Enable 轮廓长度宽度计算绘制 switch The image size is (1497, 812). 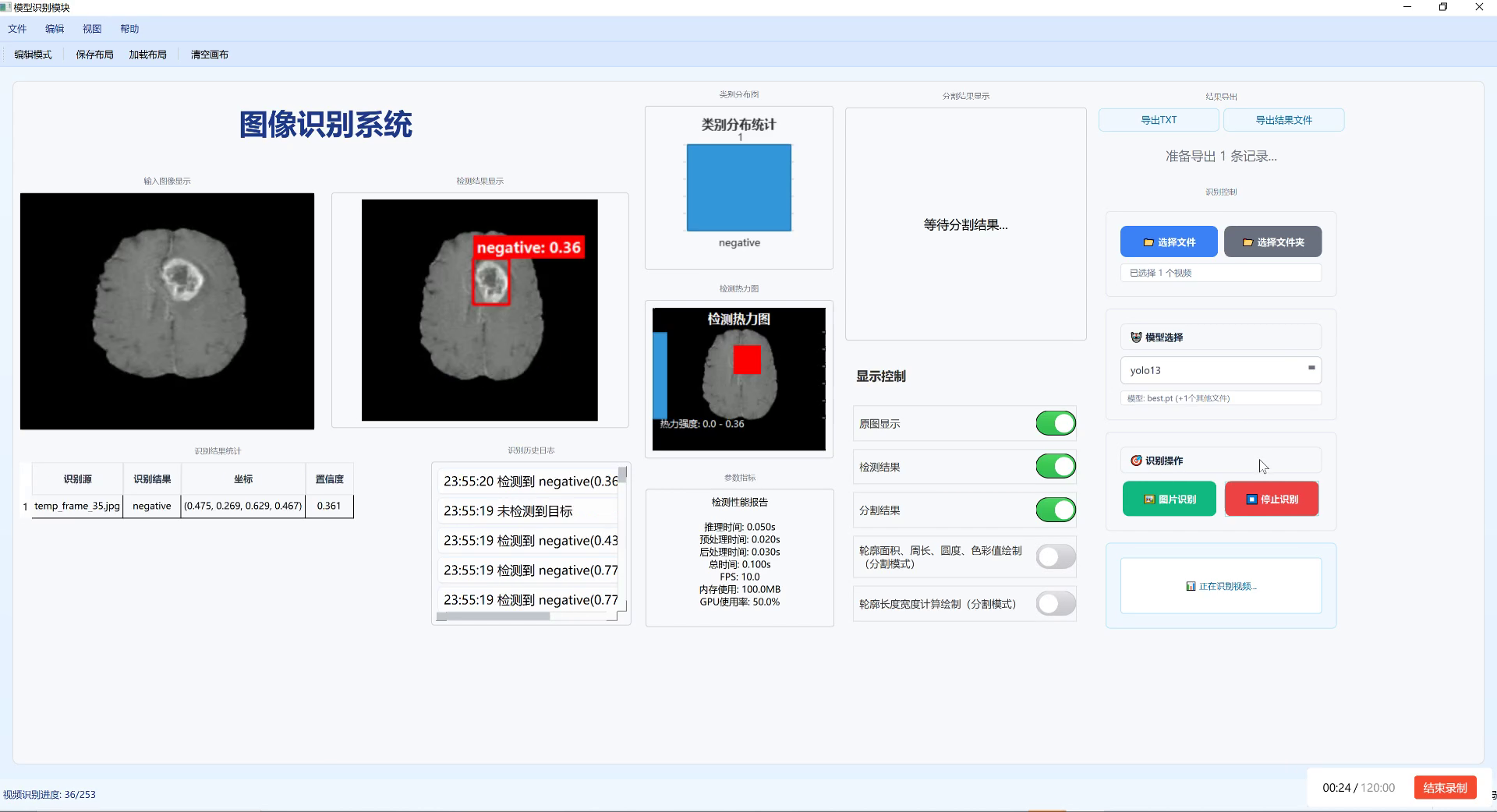(x=1056, y=603)
